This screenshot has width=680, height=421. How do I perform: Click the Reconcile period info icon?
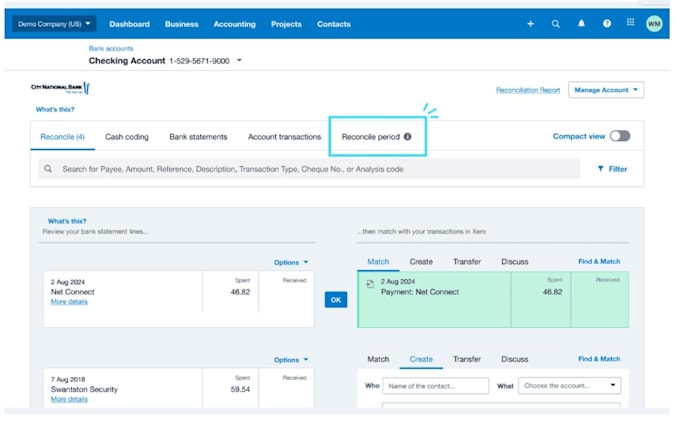(407, 137)
